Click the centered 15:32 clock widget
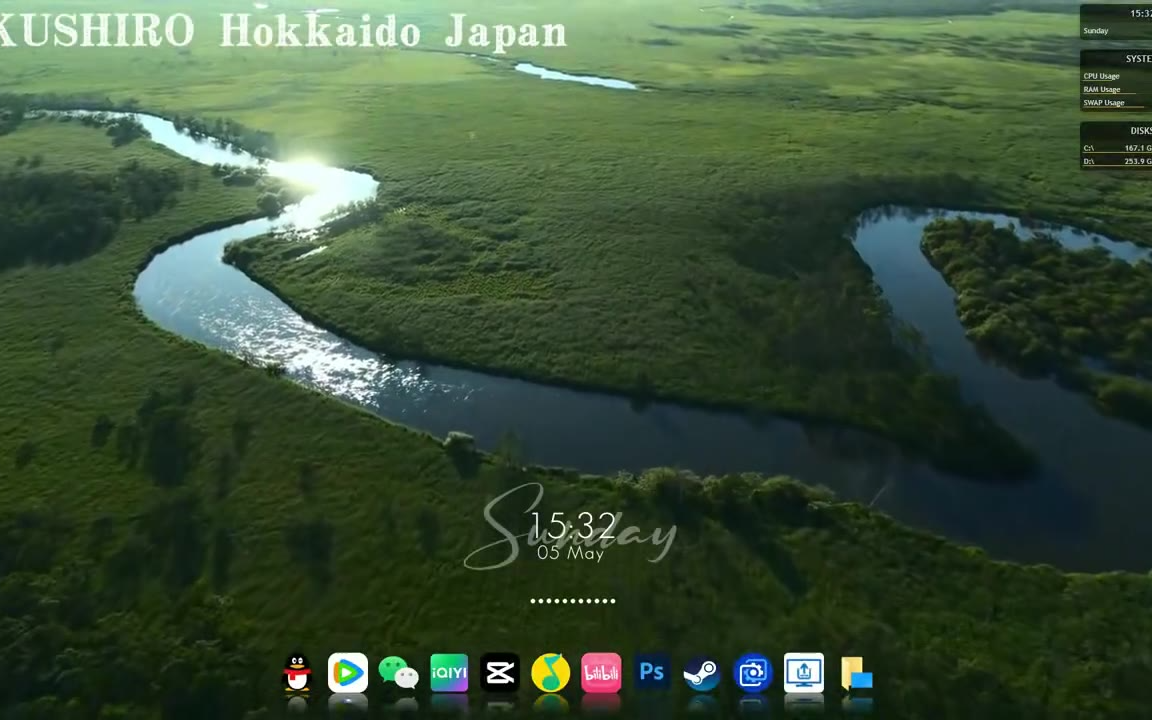 point(573,527)
